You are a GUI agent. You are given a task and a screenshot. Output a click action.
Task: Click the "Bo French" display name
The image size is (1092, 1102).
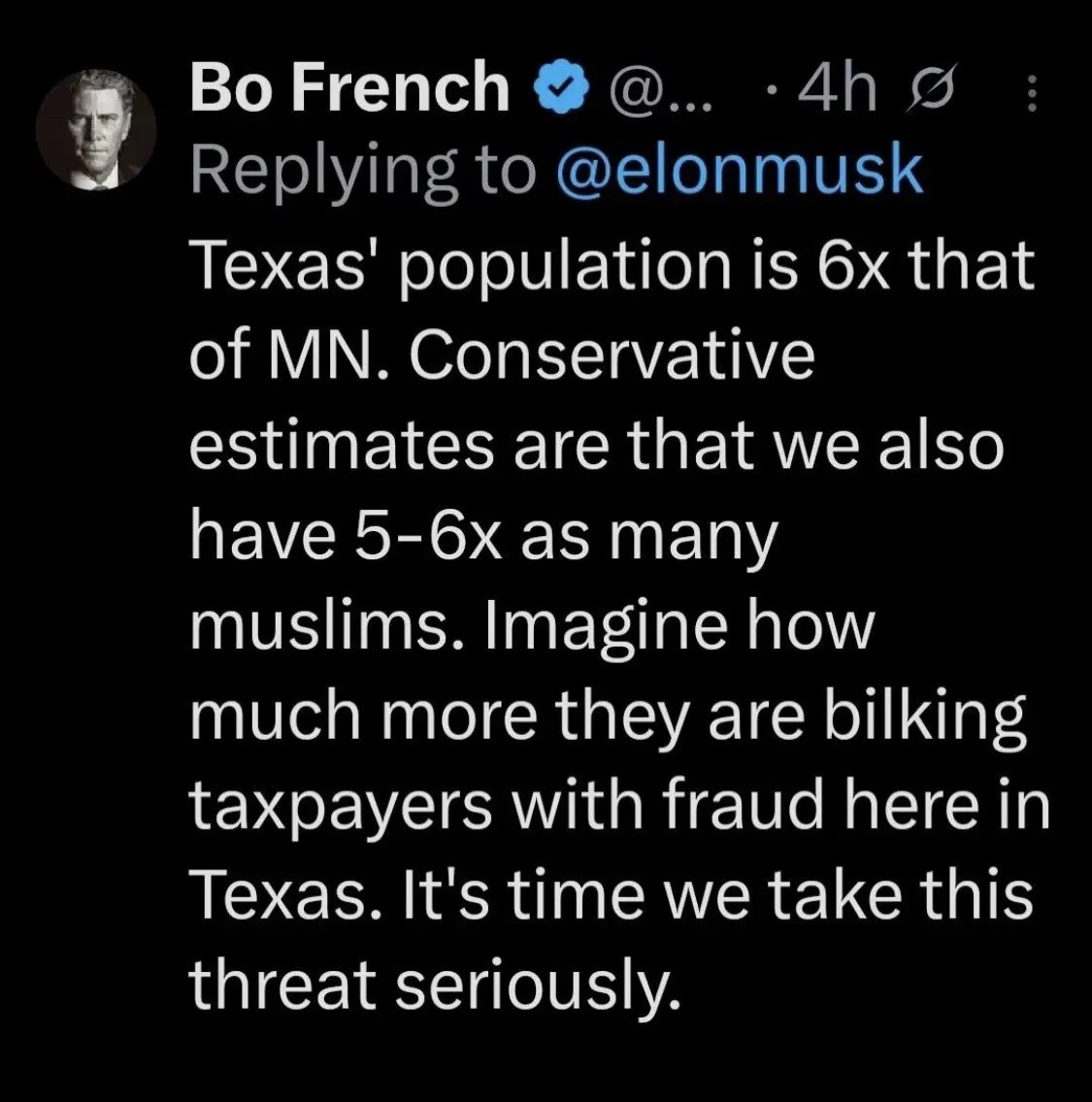pos(349,87)
